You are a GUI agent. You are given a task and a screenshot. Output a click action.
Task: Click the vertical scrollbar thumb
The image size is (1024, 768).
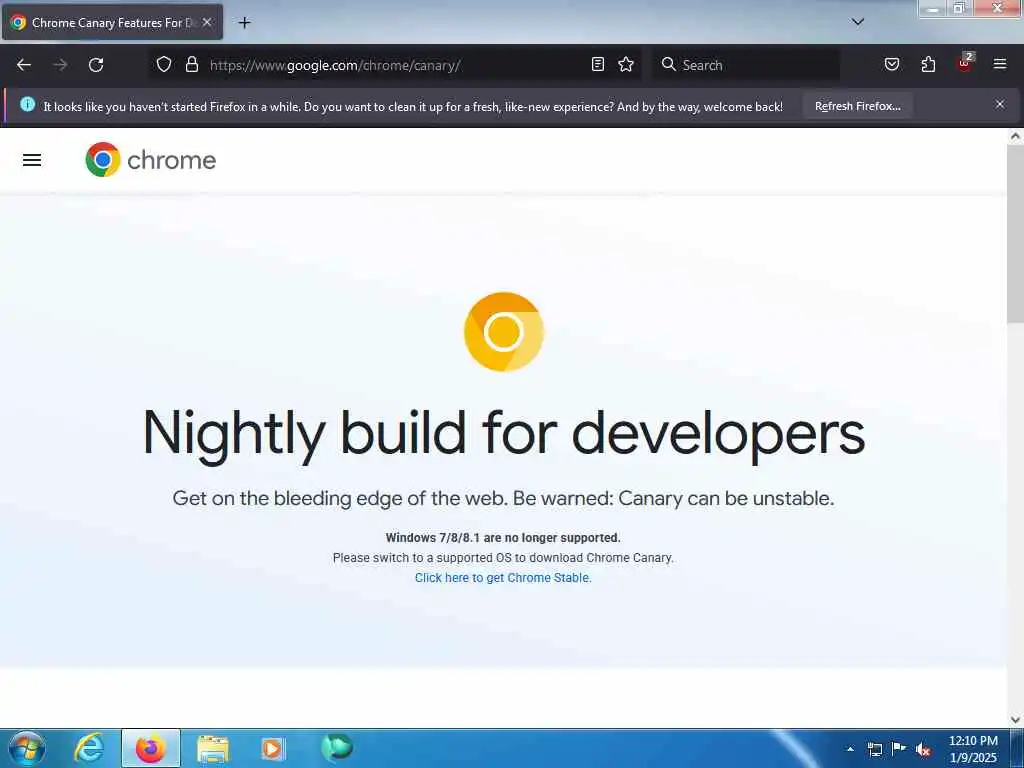pos(1015,233)
